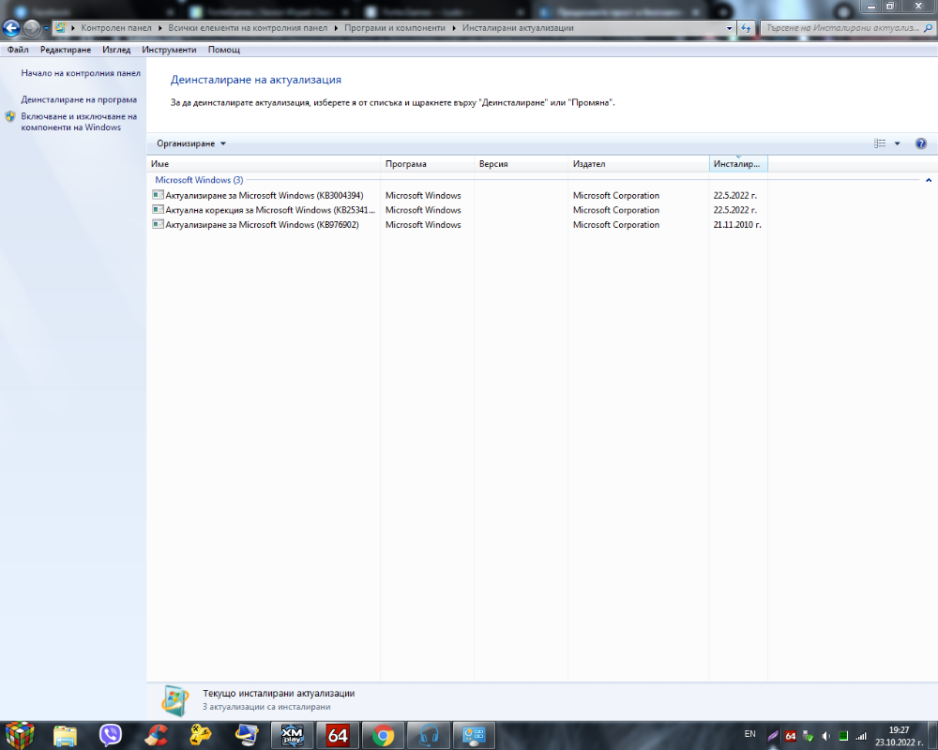938x750 pixels.
Task: Open Windows Explorer from the taskbar
Action: coord(65,736)
